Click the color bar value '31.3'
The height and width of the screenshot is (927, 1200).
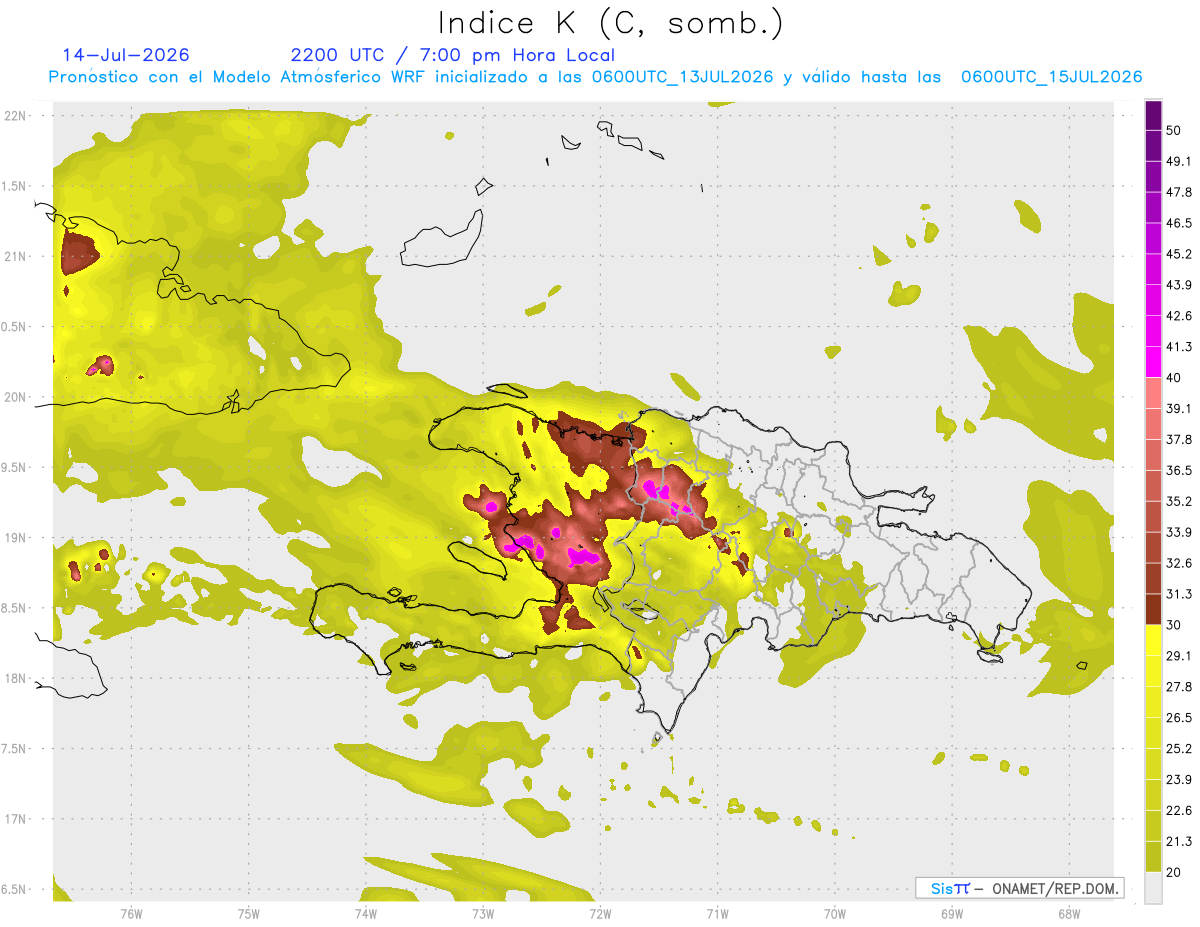(x=1180, y=594)
